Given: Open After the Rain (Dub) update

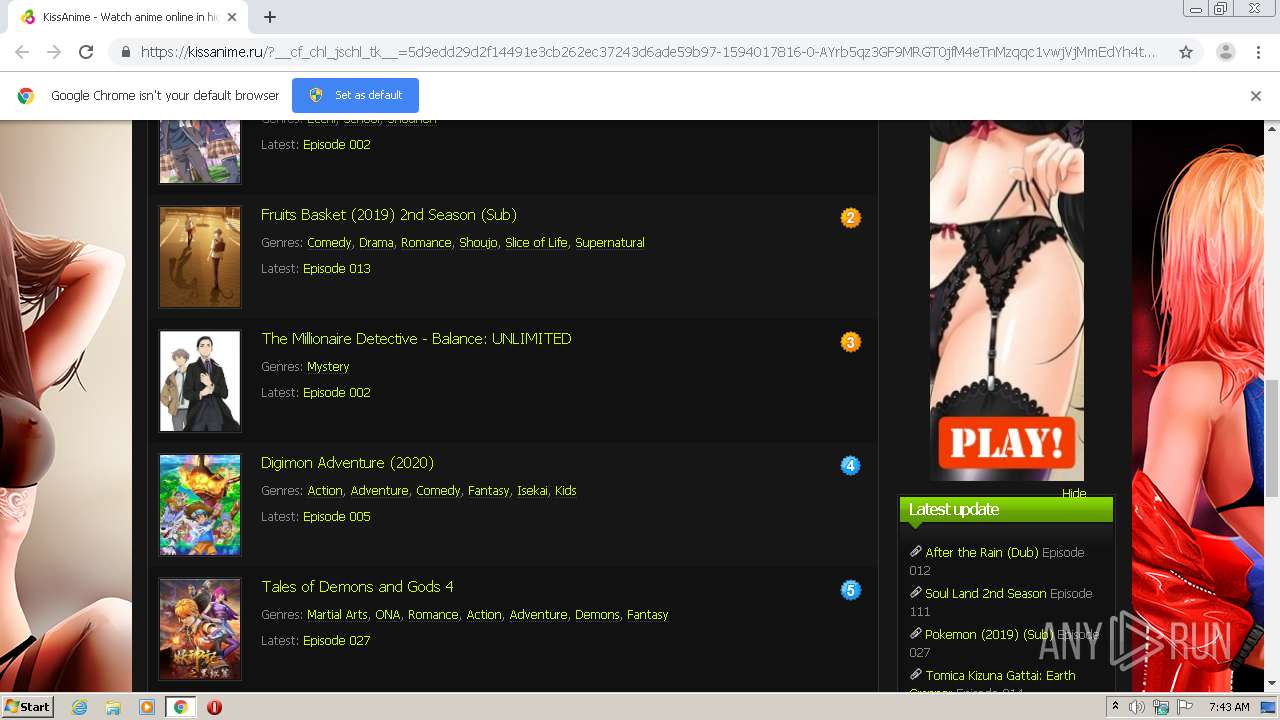Looking at the screenshot, I should [x=982, y=553].
